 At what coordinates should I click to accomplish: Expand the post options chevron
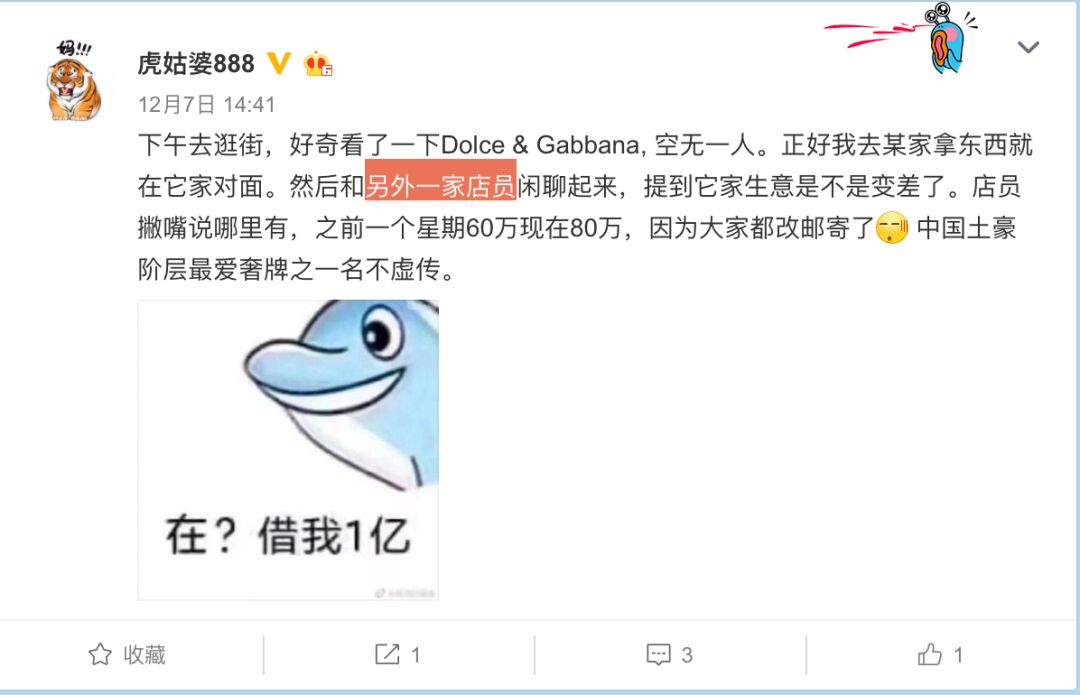click(x=1028, y=47)
